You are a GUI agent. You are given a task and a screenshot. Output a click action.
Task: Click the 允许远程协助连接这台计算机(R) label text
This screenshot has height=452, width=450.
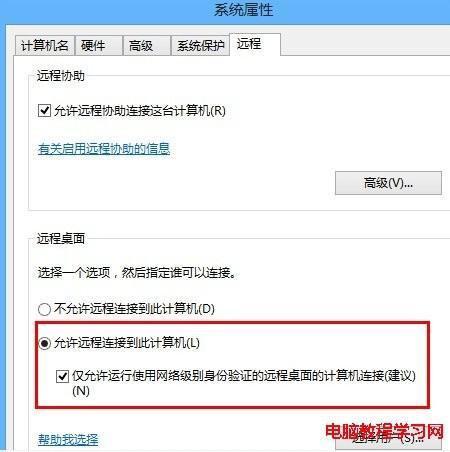(x=140, y=111)
